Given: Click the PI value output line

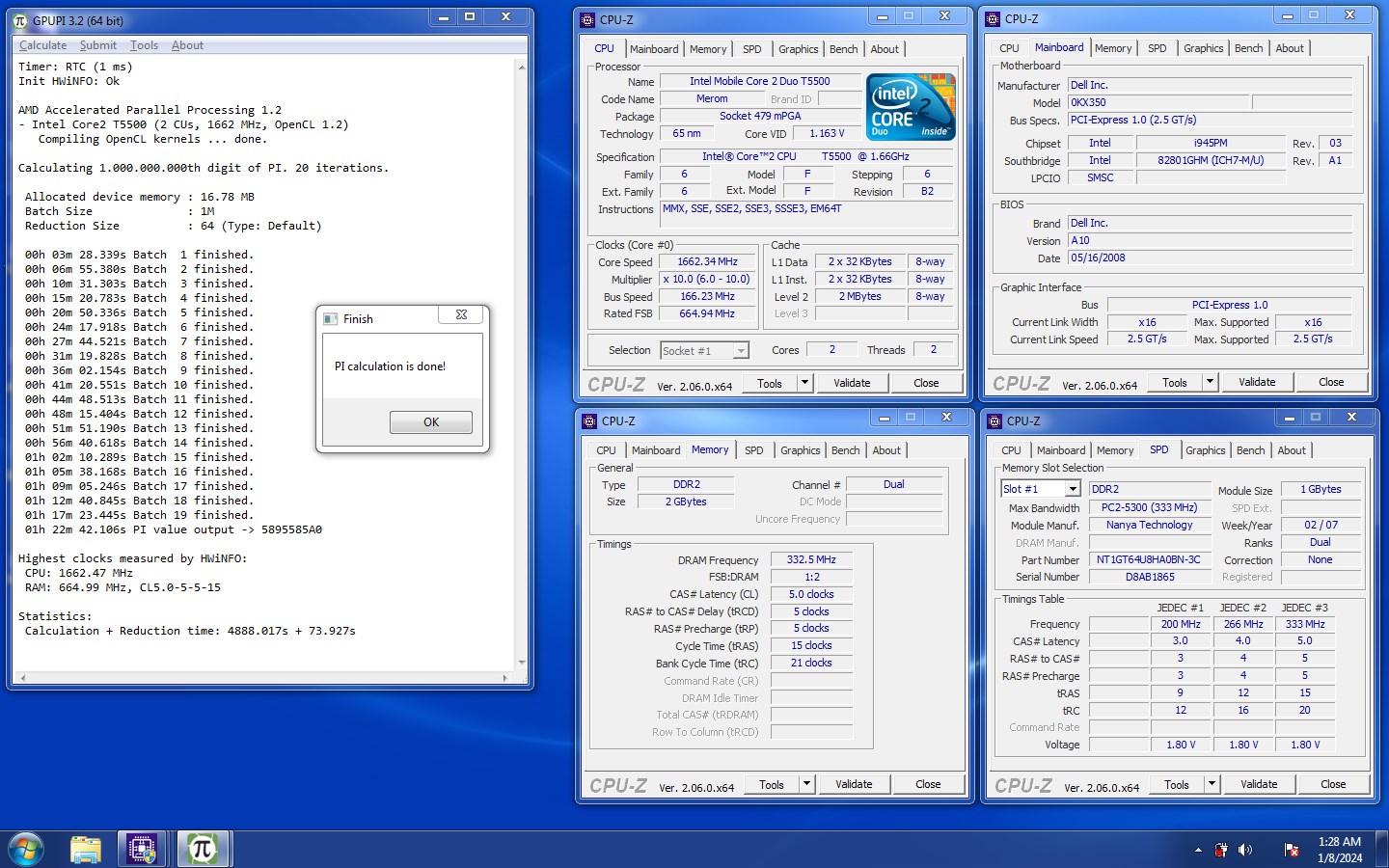Looking at the screenshot, I should coord(174,529).
